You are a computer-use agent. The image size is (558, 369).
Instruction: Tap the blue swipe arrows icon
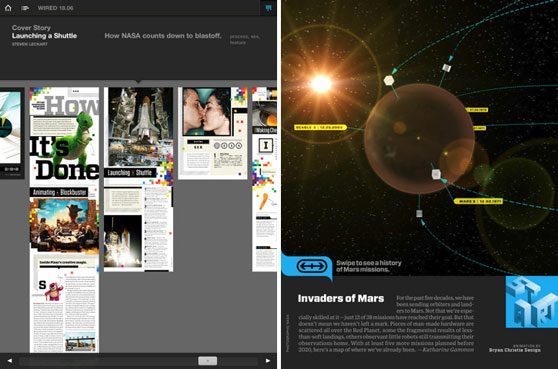click(312, 266)
